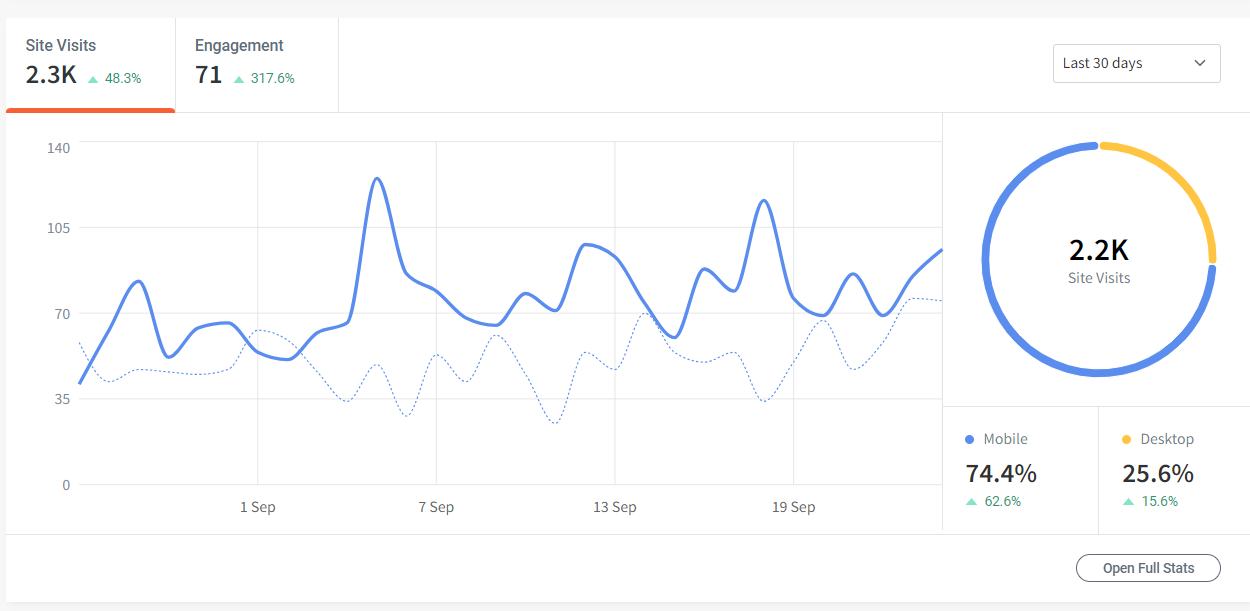This screenshot has width=1250, height=611.
Task: Click the 1 Sep axis label
Action: pyautogui.click(x=257, y=508)
